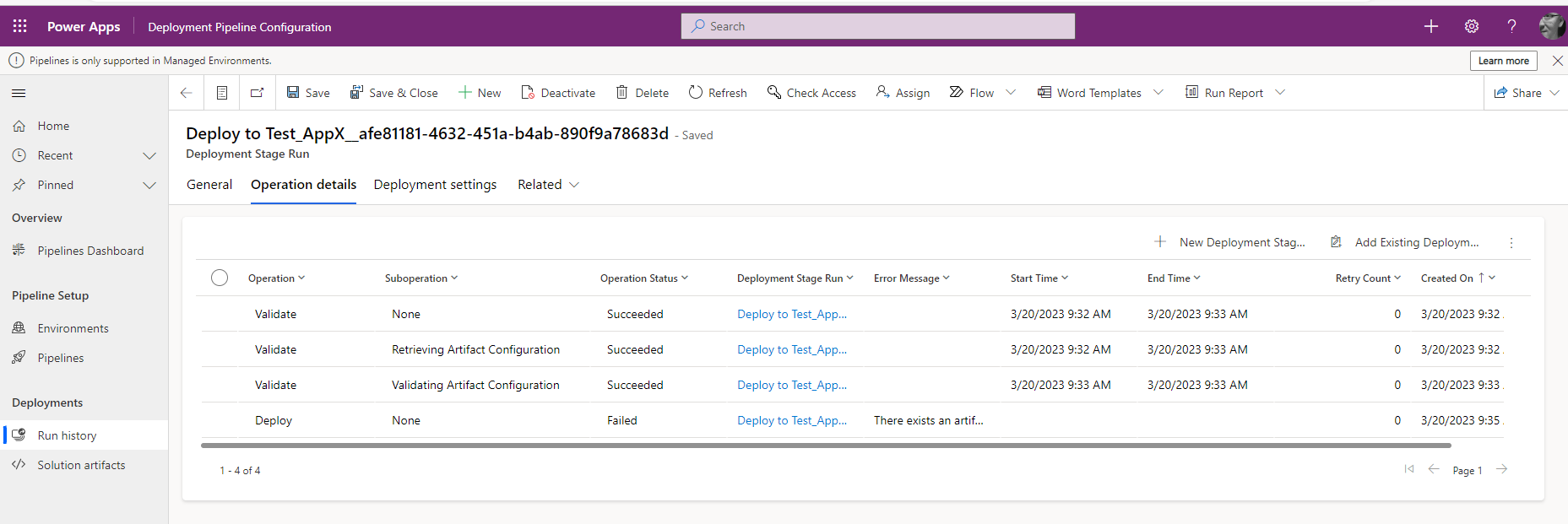Click the Search input box

click(x=878, y=26)
